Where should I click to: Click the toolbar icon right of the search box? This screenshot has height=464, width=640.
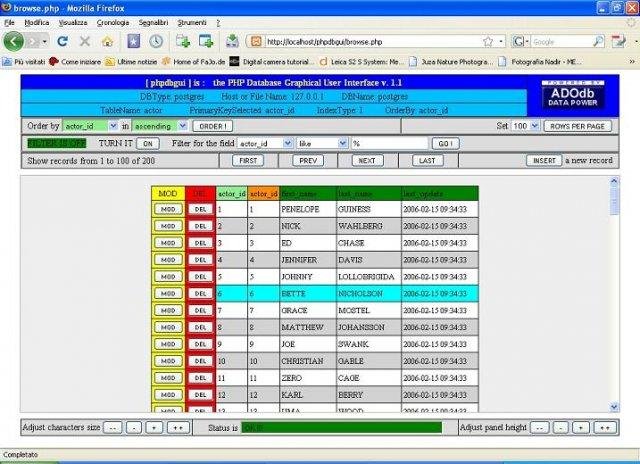click(x=618, y=41)
